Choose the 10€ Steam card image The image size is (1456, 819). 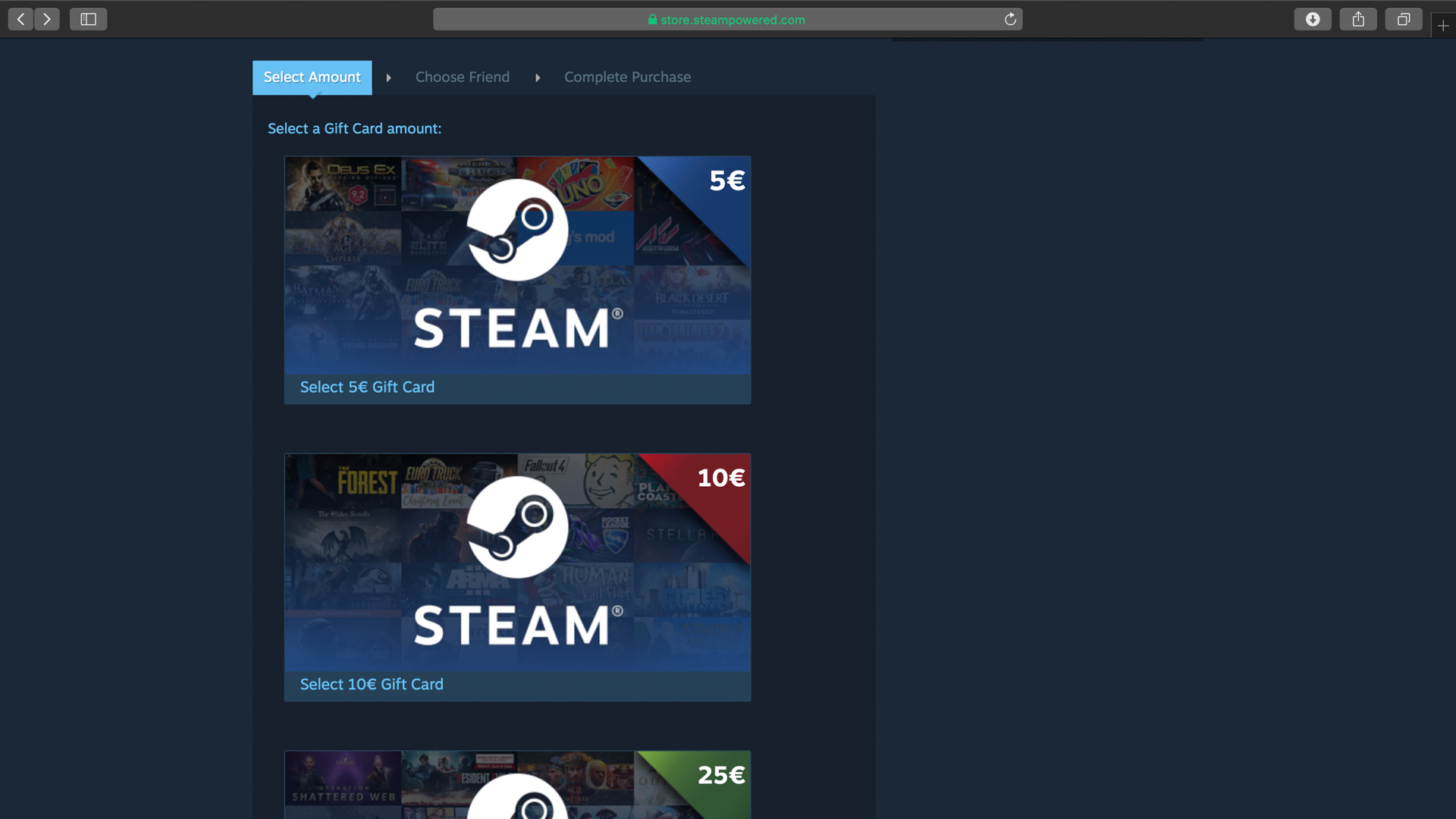(517, 563)
